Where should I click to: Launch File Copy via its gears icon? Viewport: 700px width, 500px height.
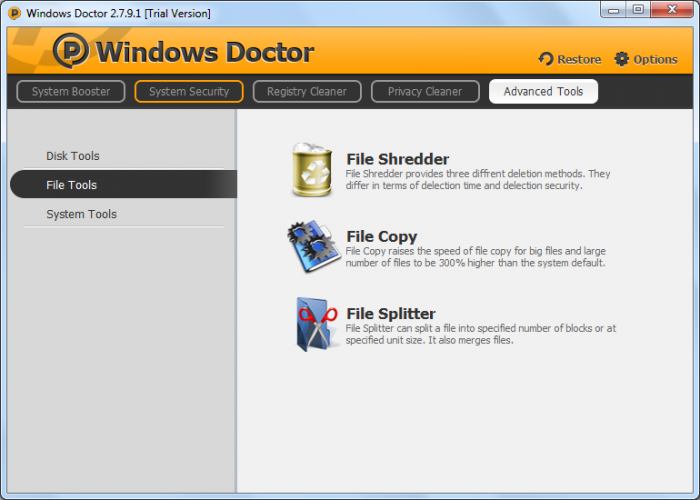314,246
